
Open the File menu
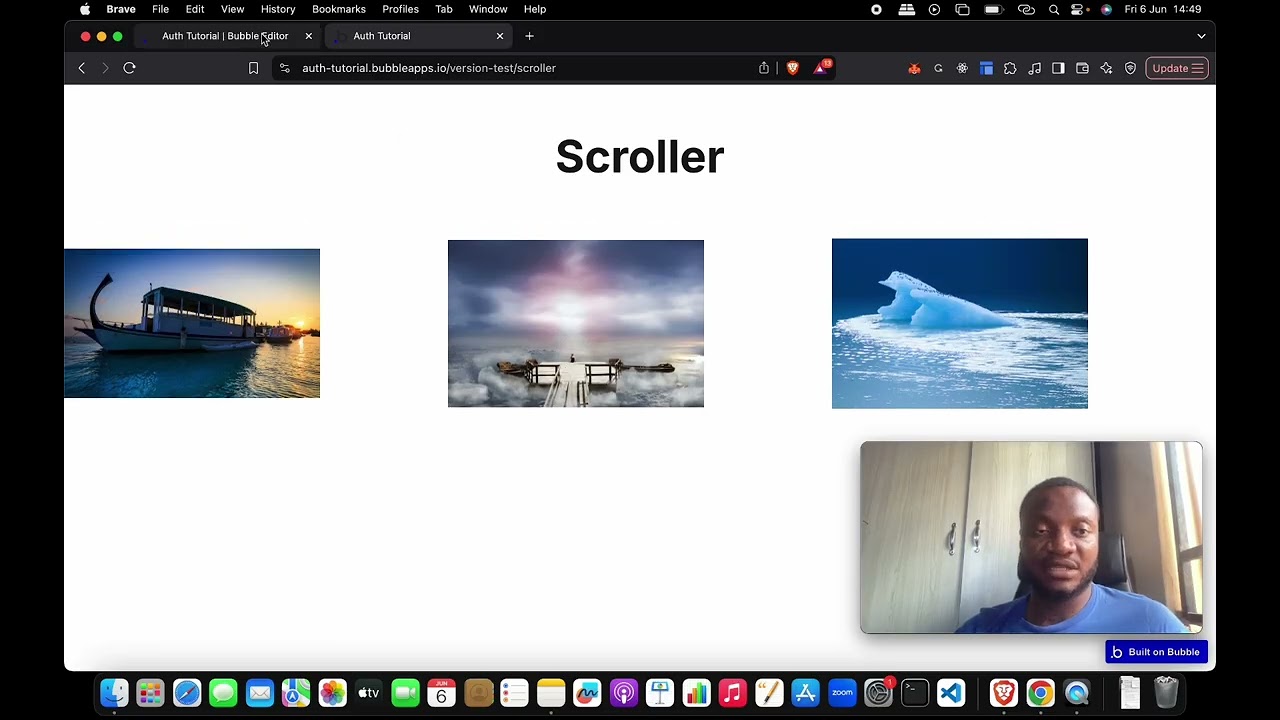[160, 9]
